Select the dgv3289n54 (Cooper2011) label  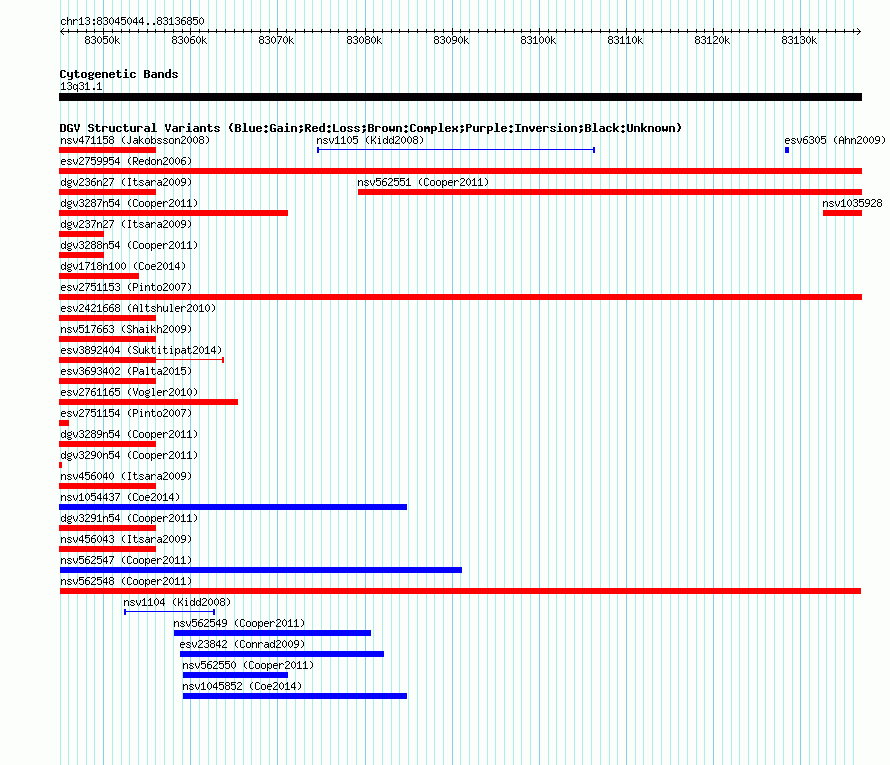pos(129,434)
